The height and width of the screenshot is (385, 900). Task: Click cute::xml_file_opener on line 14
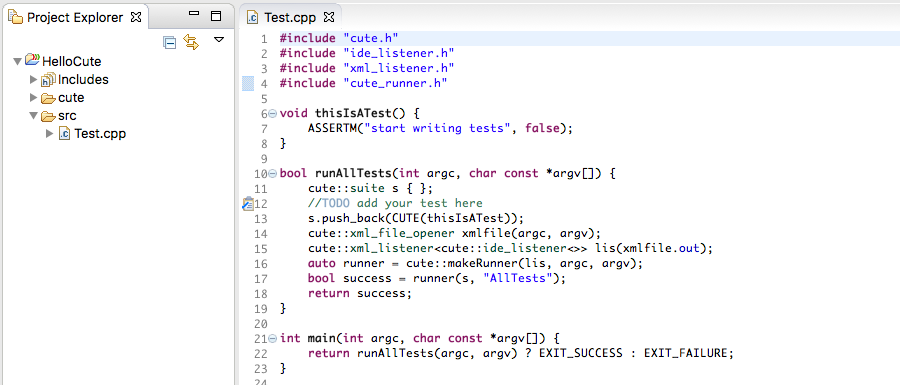[x=382, y=234]
